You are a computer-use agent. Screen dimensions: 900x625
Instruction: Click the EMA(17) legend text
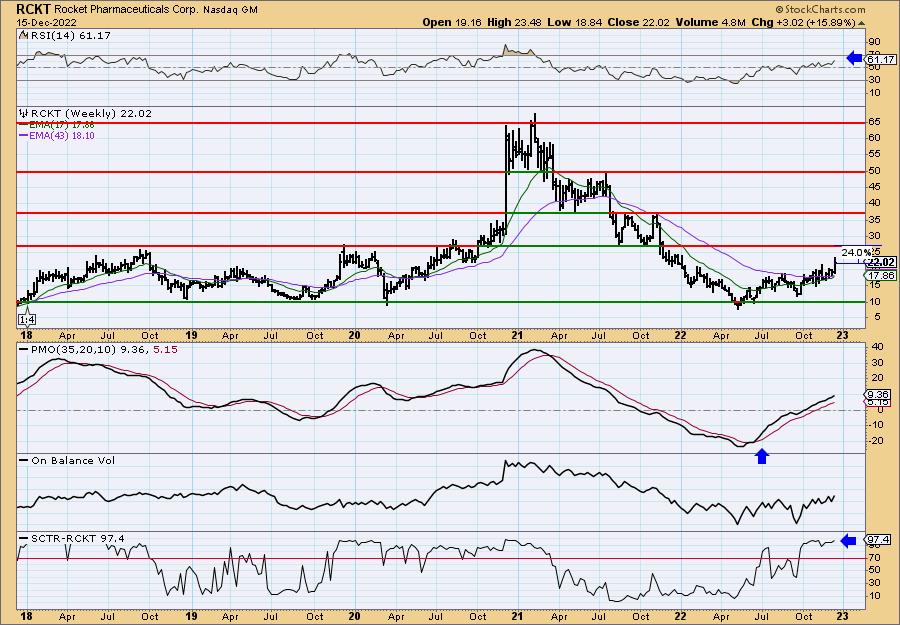[x=62, y=125]
